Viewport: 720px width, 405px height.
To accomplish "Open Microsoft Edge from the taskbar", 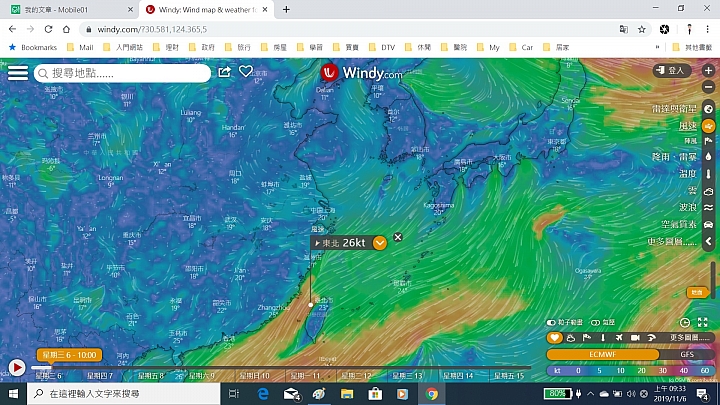I will pyautogui.click(x=263, y=394).
